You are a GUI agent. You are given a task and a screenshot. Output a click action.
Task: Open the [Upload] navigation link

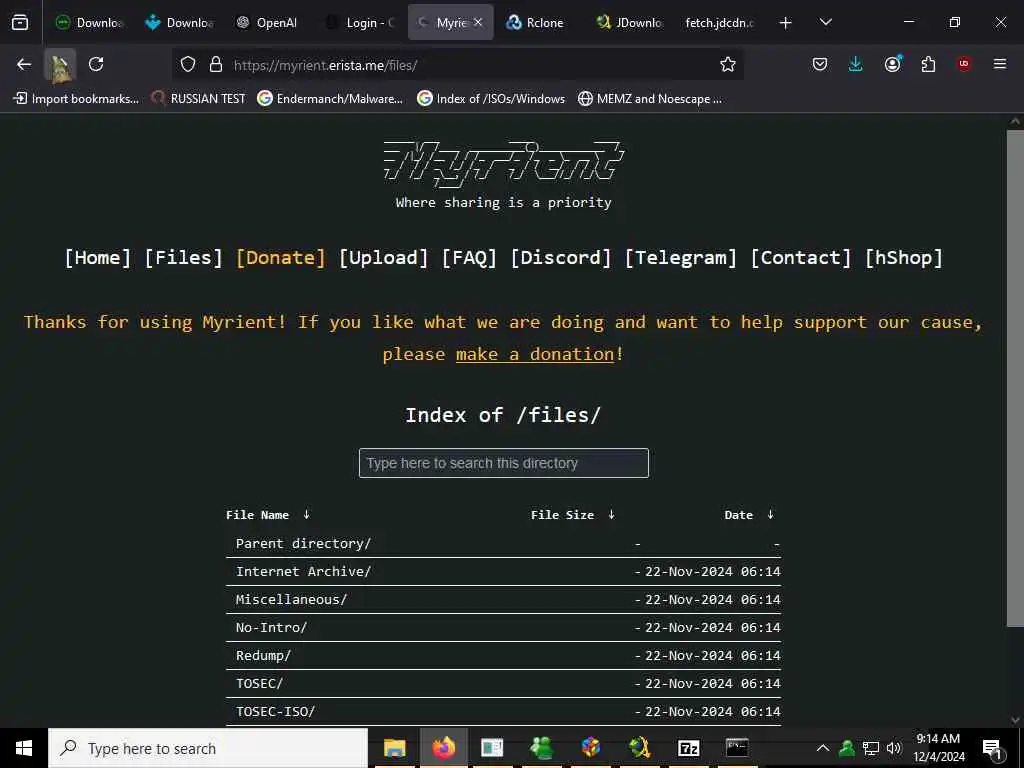point(383,257)
